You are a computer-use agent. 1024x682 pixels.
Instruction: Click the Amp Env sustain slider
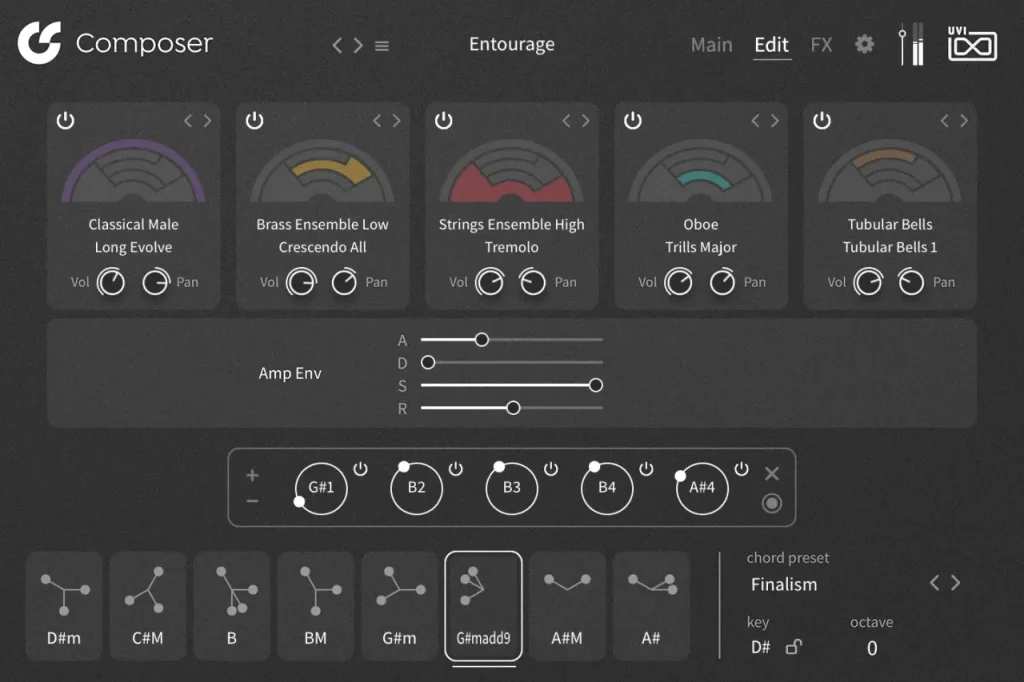click(511, 385)
